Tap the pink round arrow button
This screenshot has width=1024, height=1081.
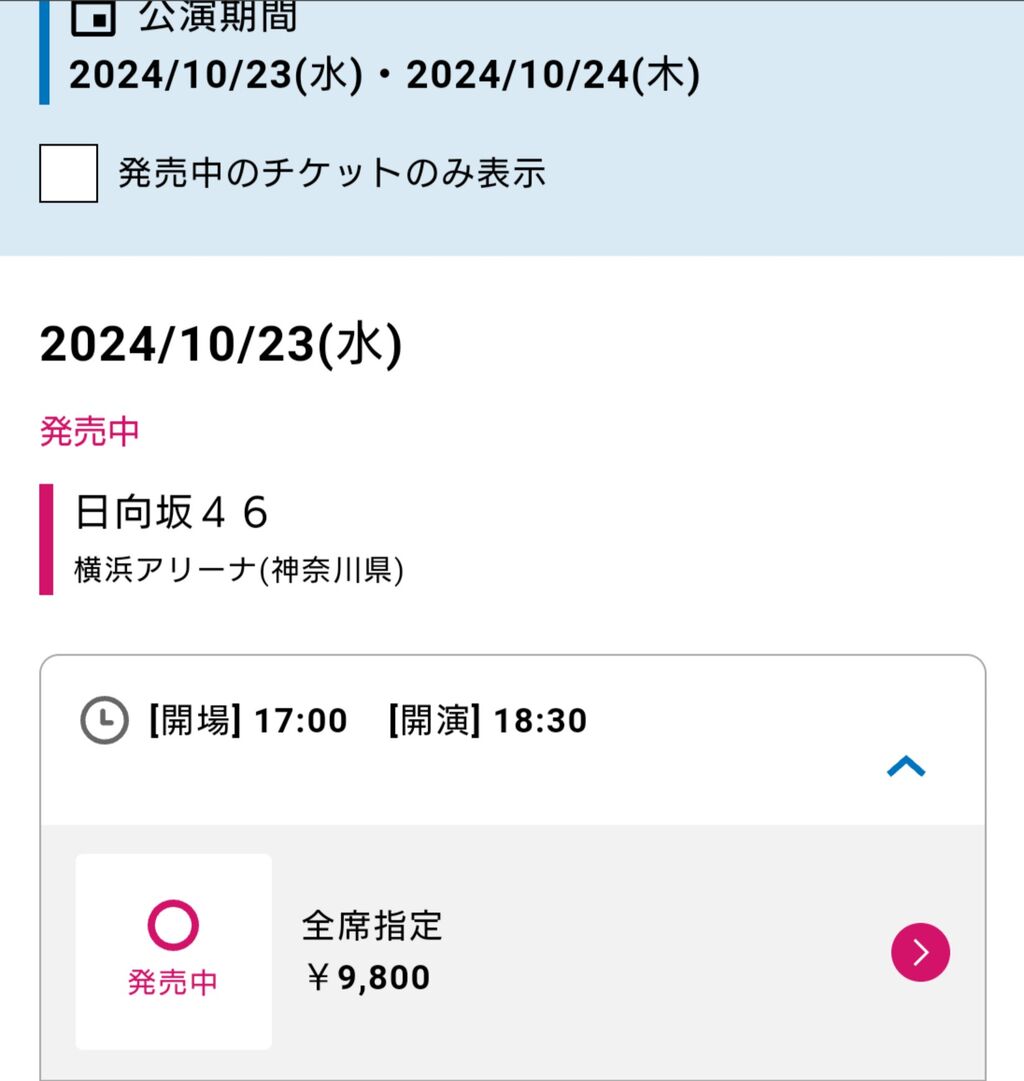click(x=921, y=952)
